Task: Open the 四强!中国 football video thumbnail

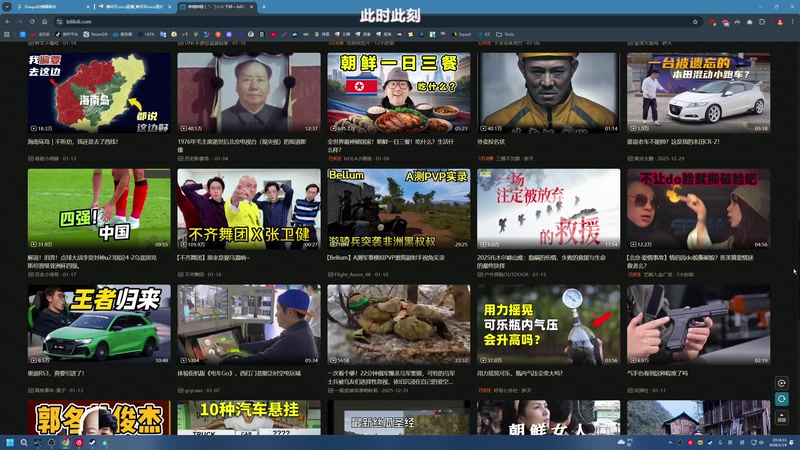Action: [x=99, y=209]
